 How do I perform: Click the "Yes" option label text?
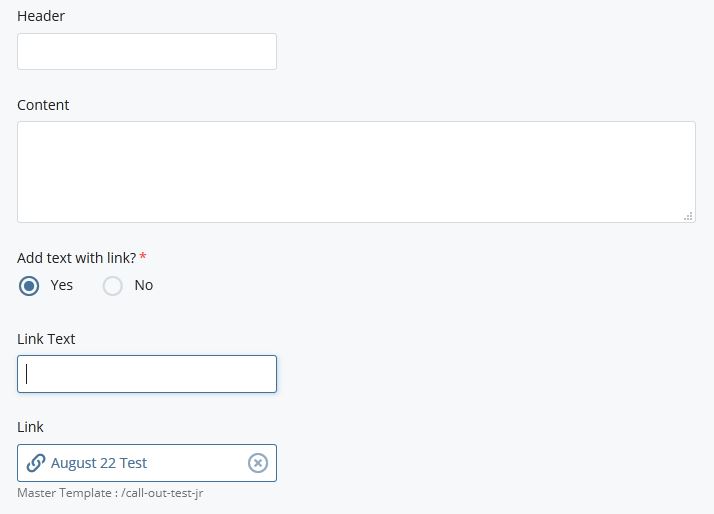pos(62,285)
